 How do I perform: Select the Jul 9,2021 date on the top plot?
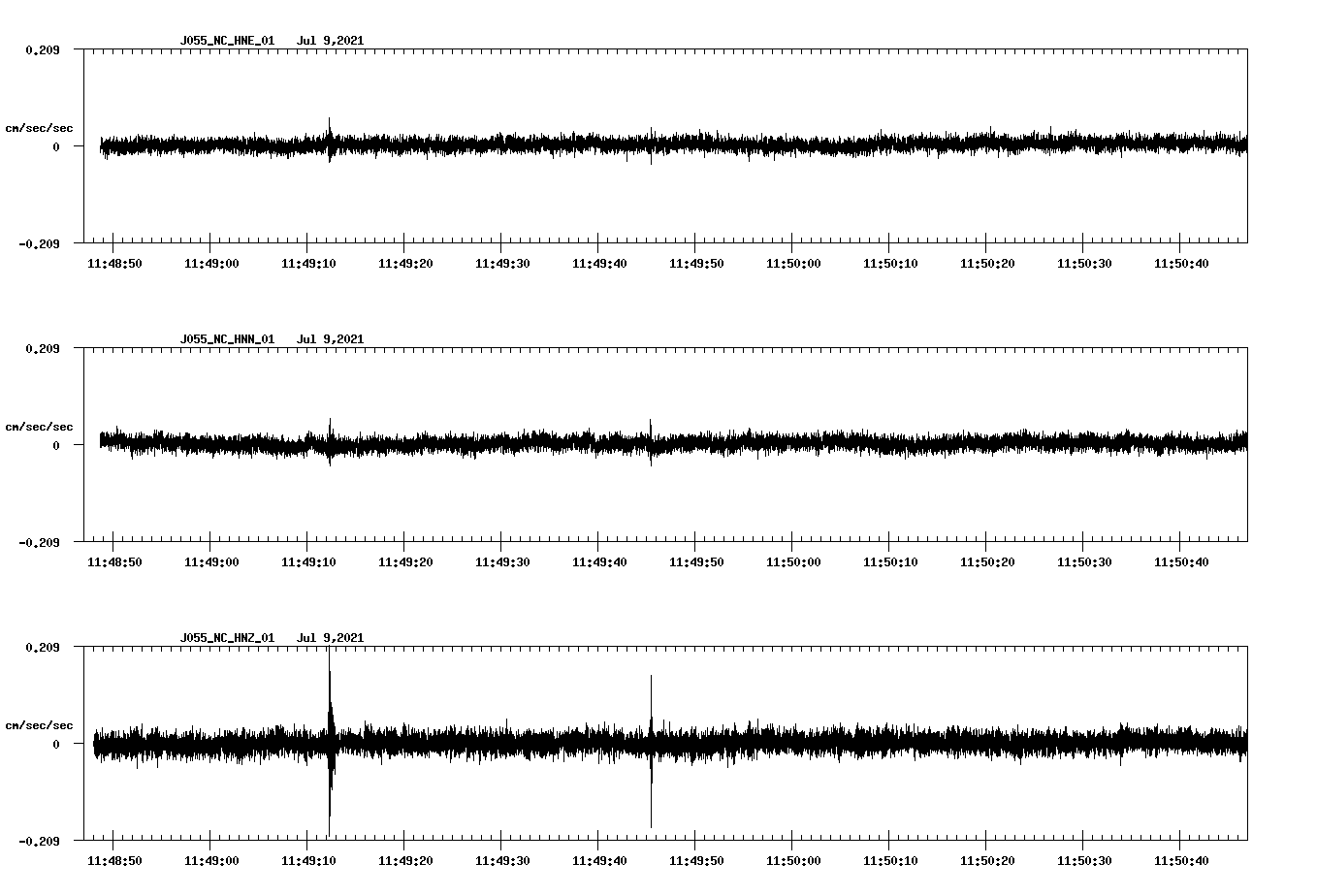tap(332, 41)
